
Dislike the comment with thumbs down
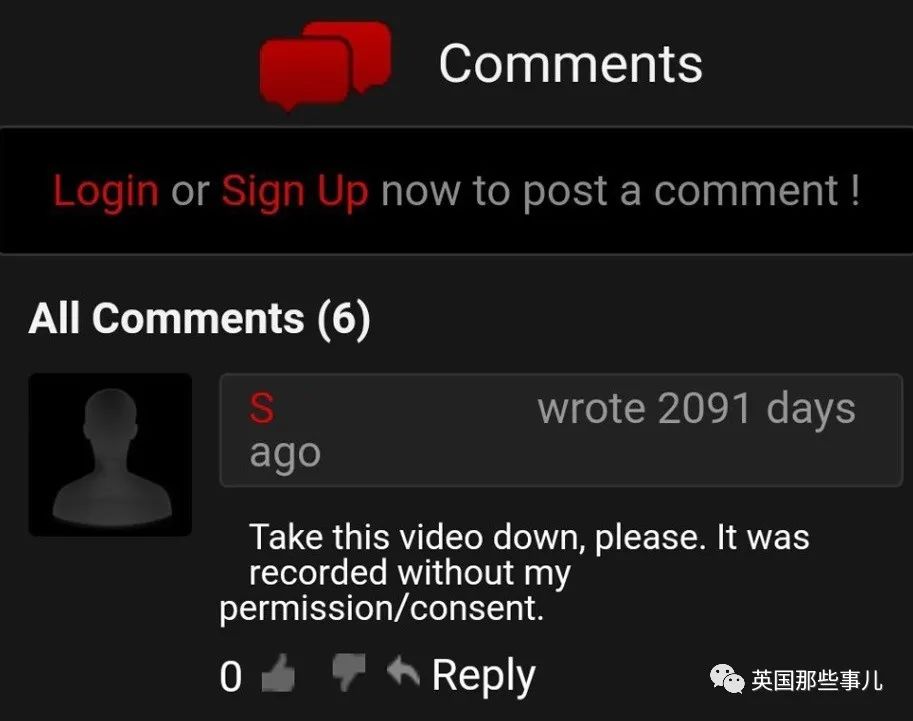(x=348, y=671)
